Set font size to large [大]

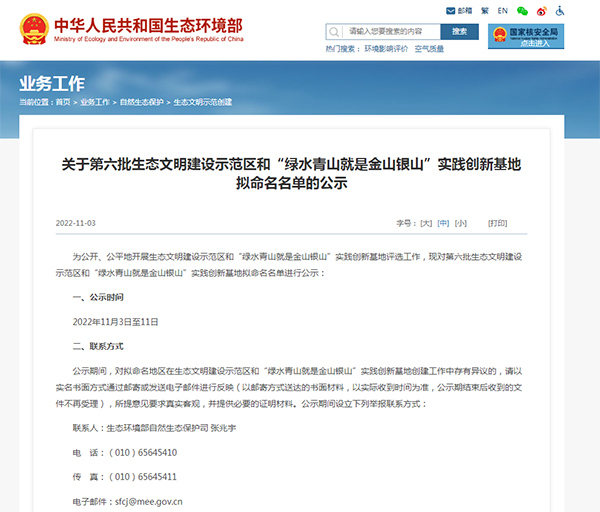pos(426,223)
